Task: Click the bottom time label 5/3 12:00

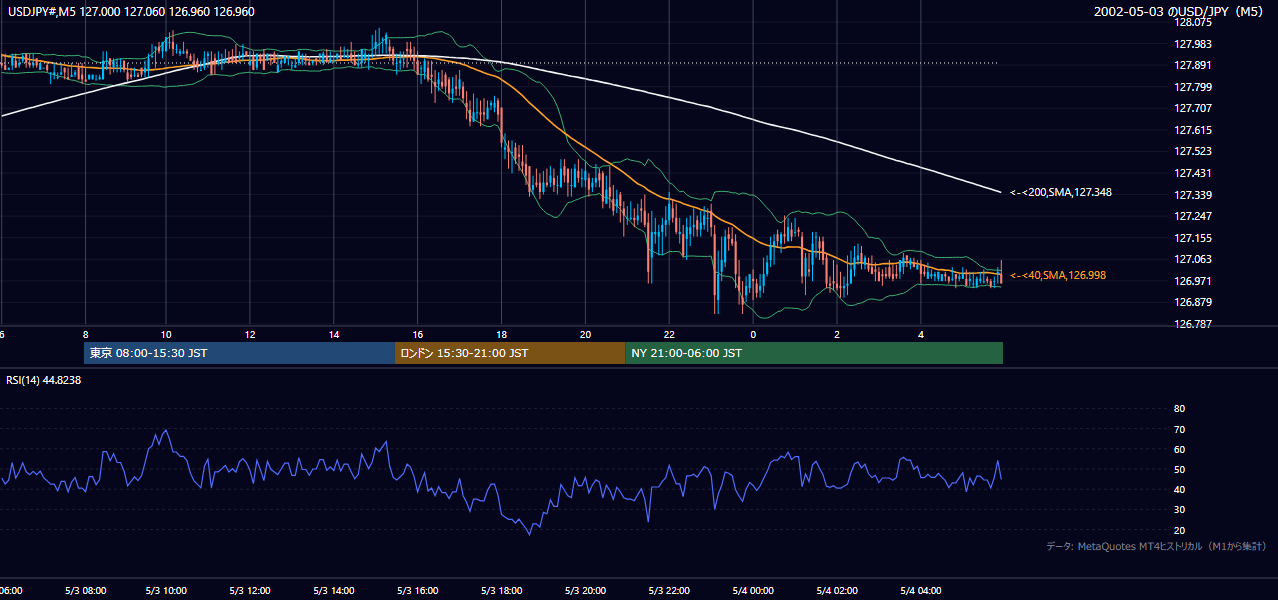Action: (x=252, y=591)
